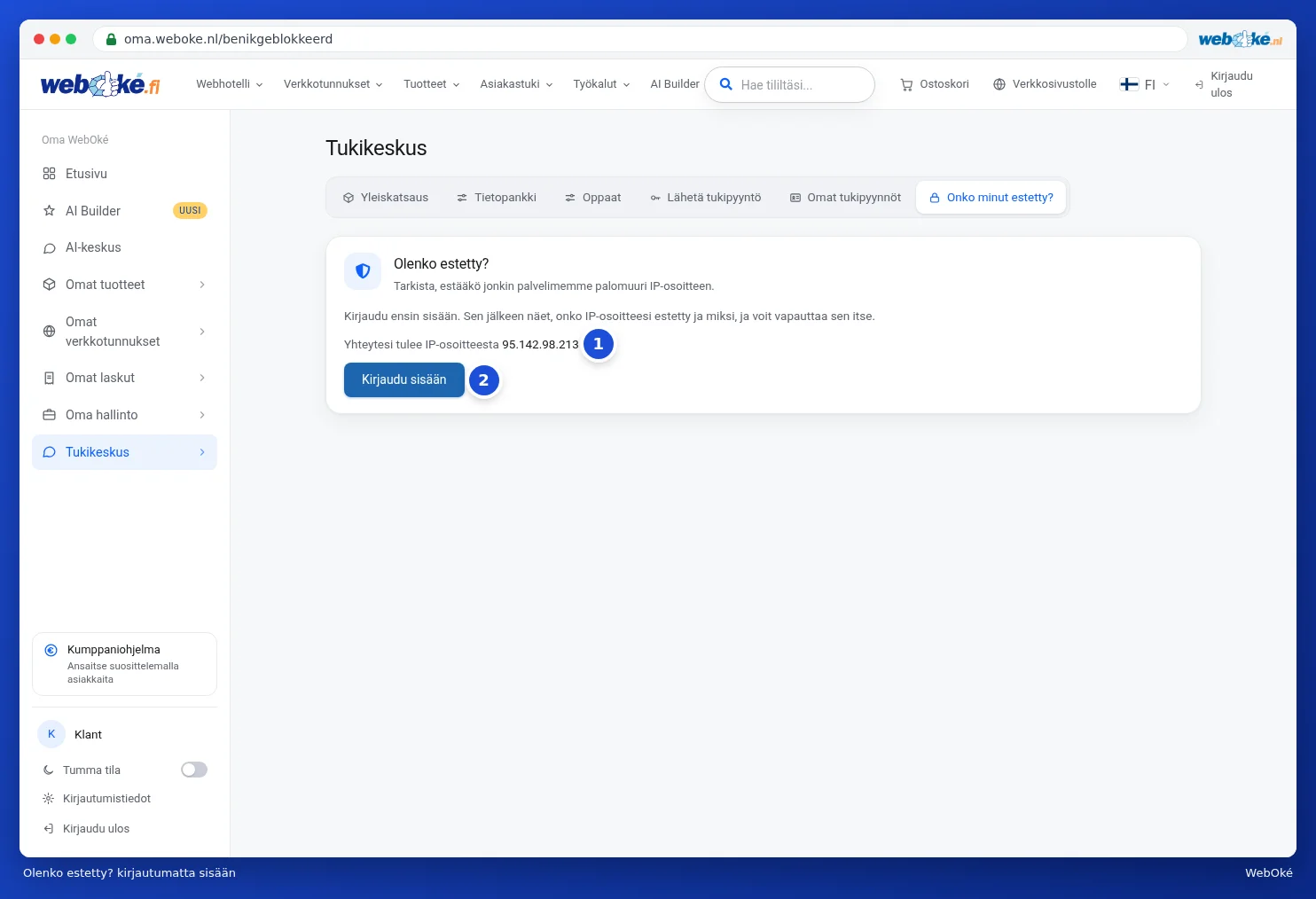Click the AI-keskus chat bubble icon
Screen dimensions: 1316x899
click(x=50, y=248)
